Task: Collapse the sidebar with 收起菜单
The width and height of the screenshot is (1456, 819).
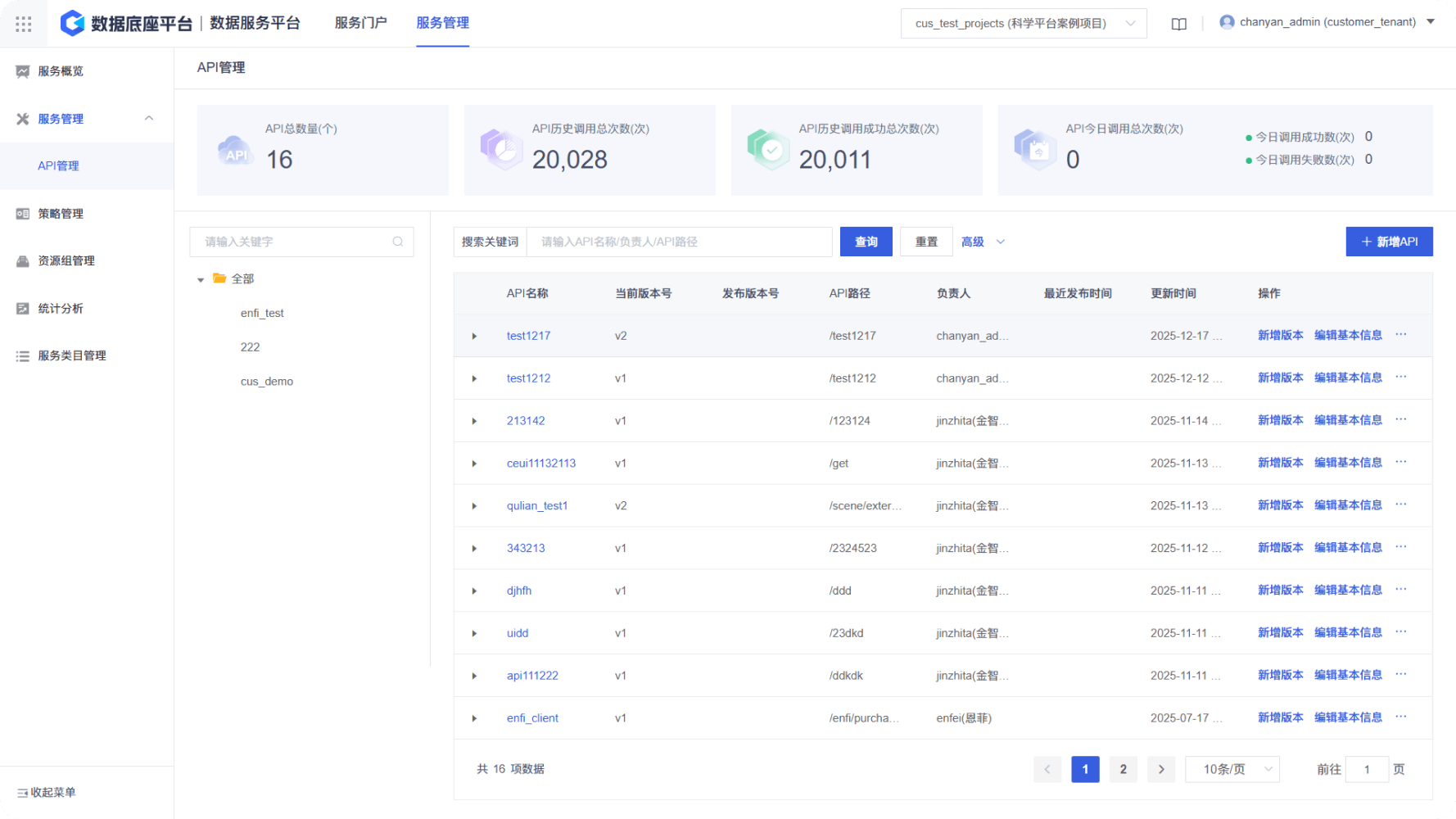Action: (47, 792)
